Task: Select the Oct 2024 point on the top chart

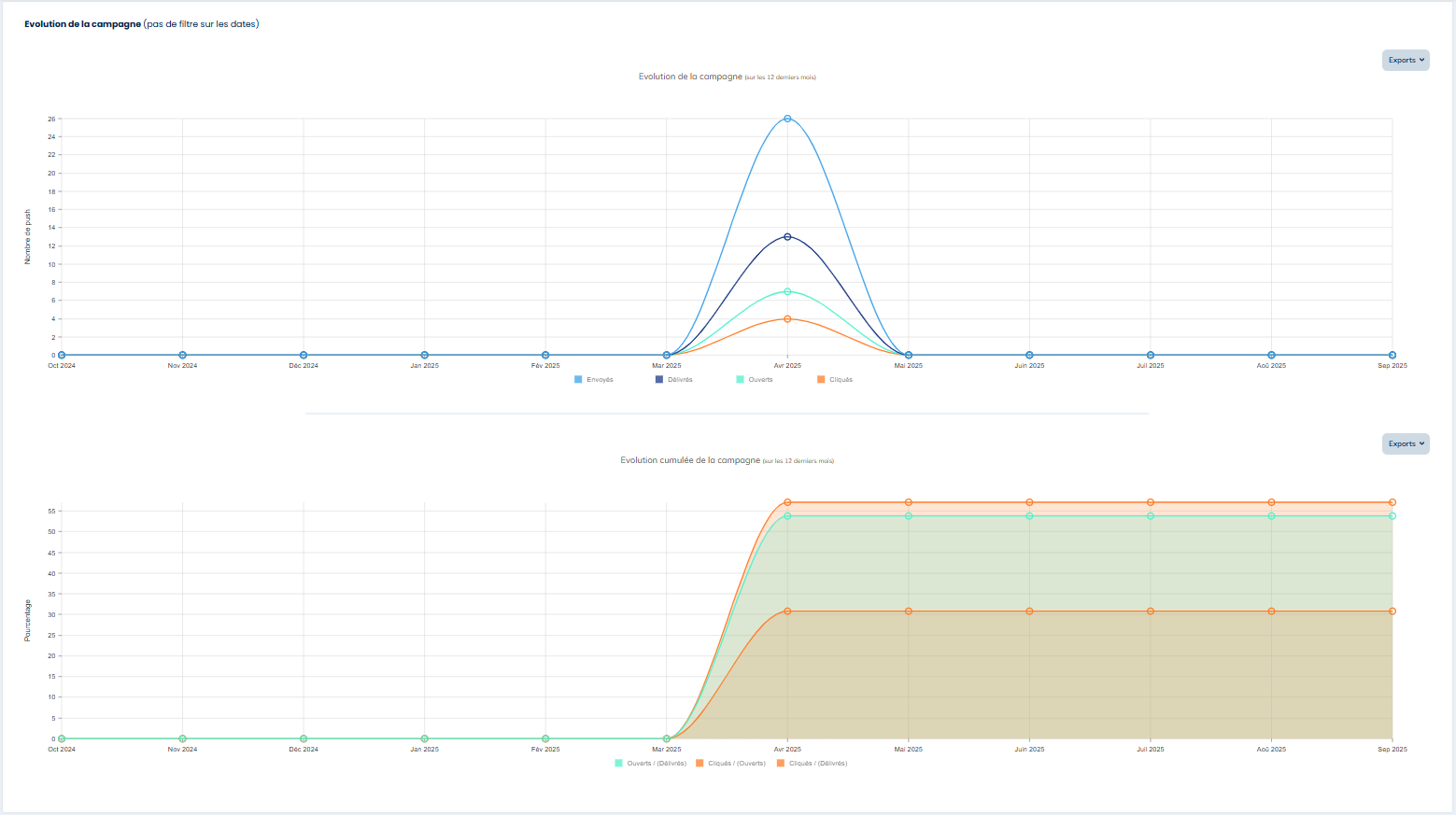Action: [62, 355]
